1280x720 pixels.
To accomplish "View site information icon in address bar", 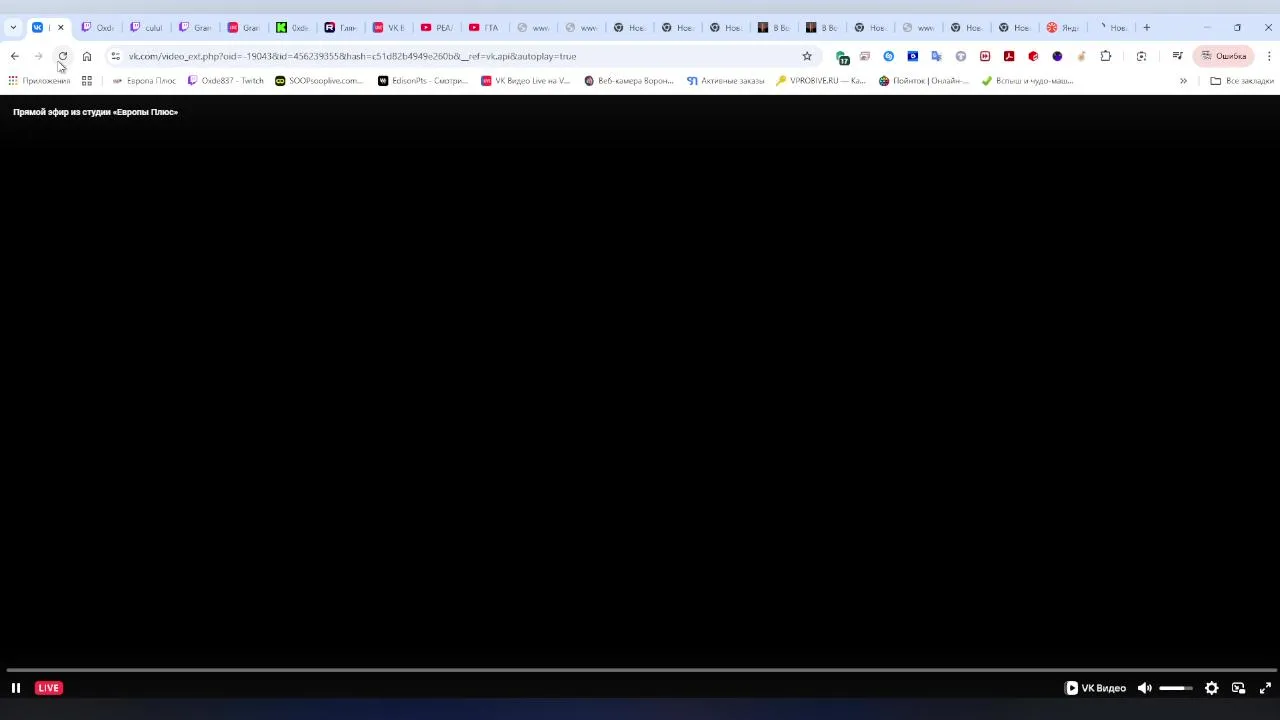I will coord(115,56).
